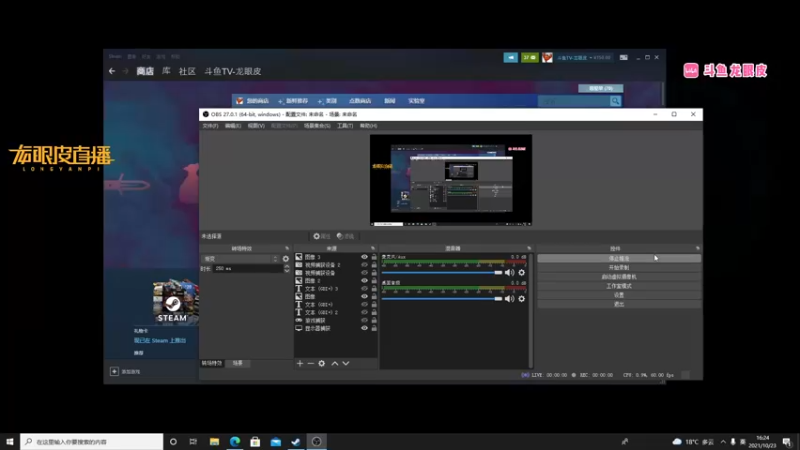Toggle visibility of 图像 2 source
Image resolution: width=800 pixels, height=450 pixels.
(x=364, y=281)
